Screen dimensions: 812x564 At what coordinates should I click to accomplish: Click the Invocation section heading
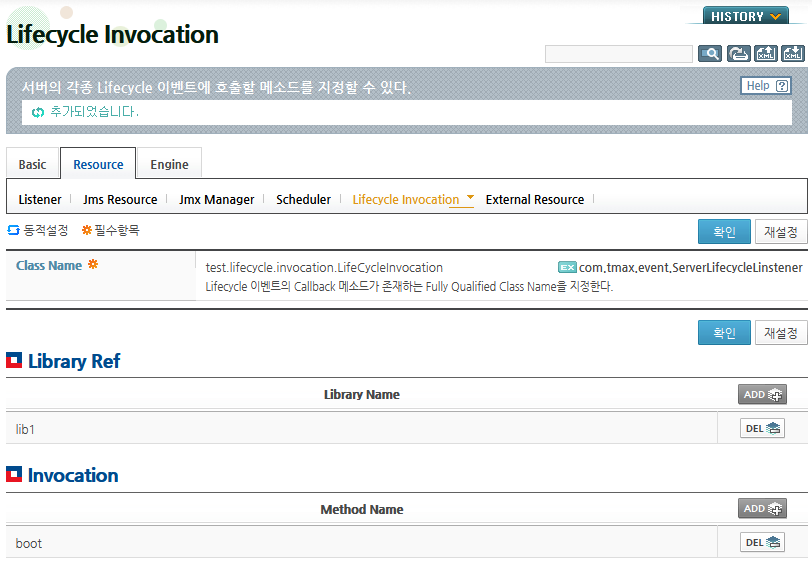pos(72,475)
